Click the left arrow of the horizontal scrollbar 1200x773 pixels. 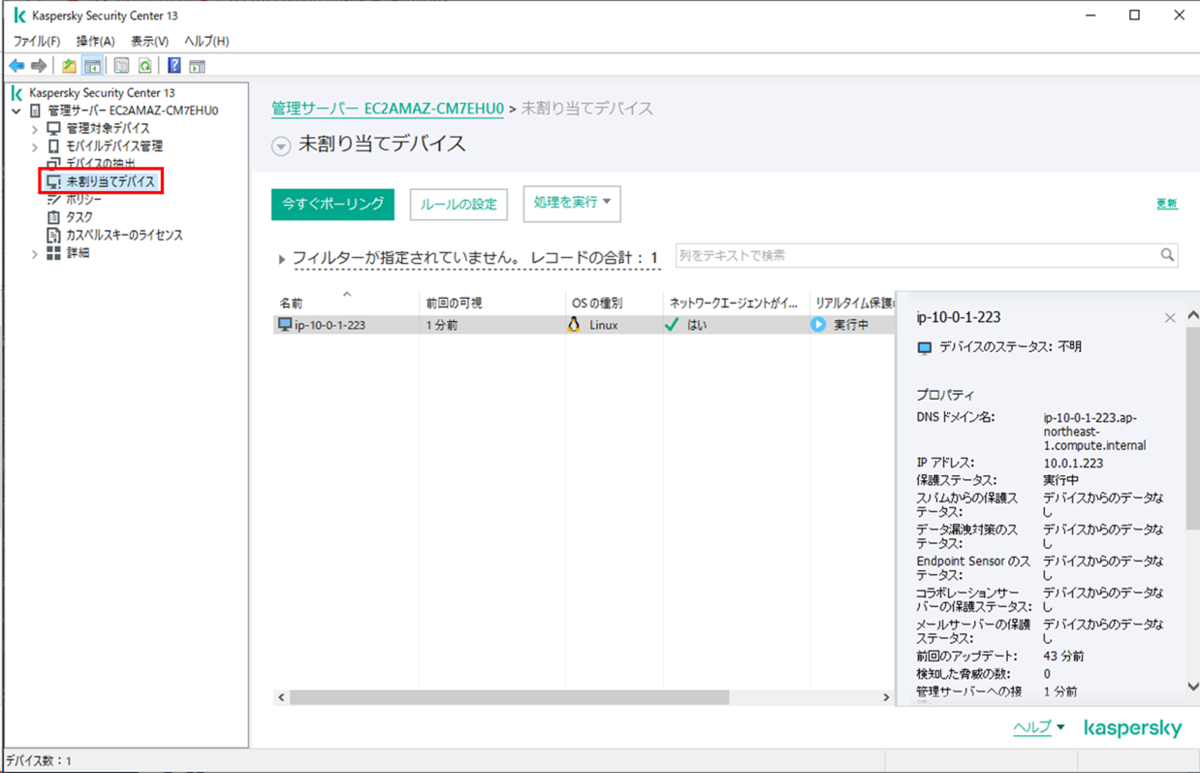click(x=281, y=697)
